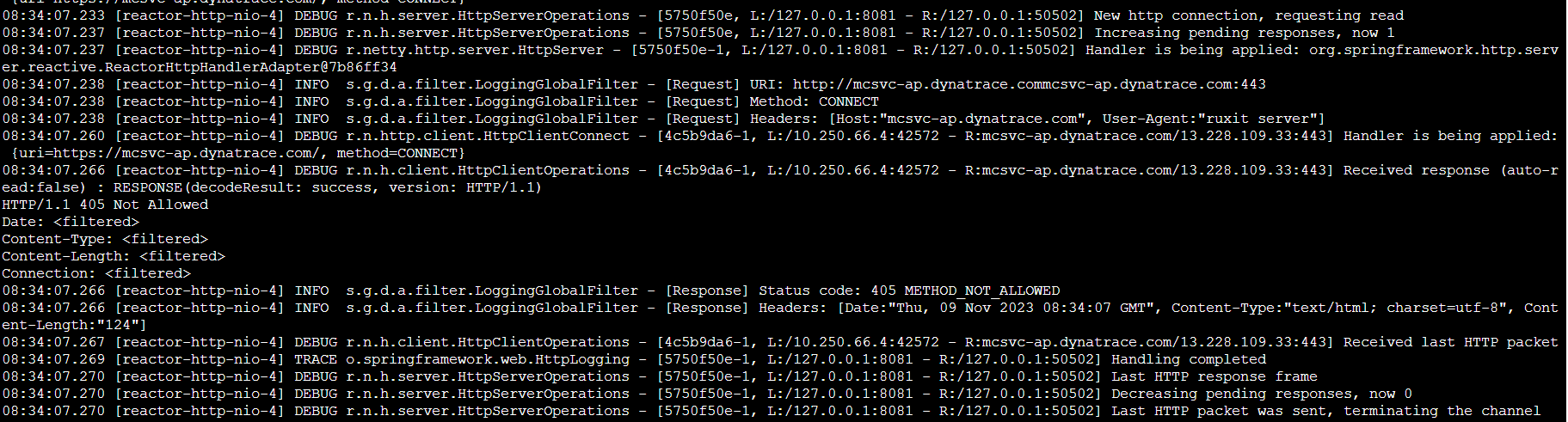
Task: Click the 'Content-Length: <filtered>' header line
Action: coord(114,256)
